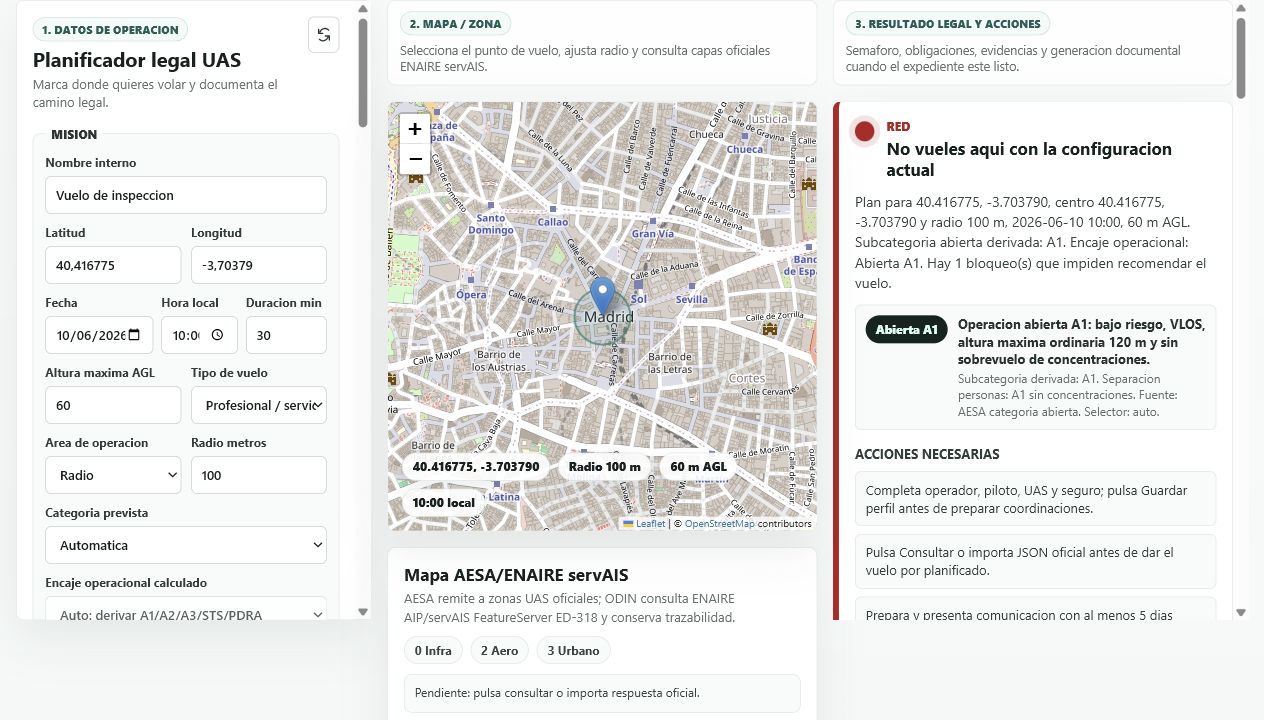
Task: Click the Callao label on the map
Action: tap(553, 222)
